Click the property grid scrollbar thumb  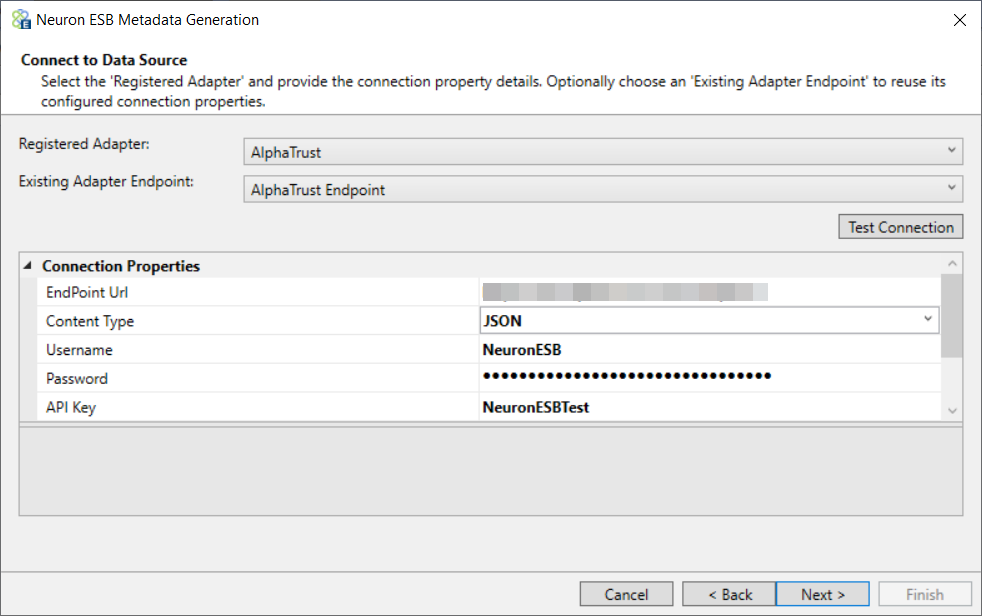952,316
